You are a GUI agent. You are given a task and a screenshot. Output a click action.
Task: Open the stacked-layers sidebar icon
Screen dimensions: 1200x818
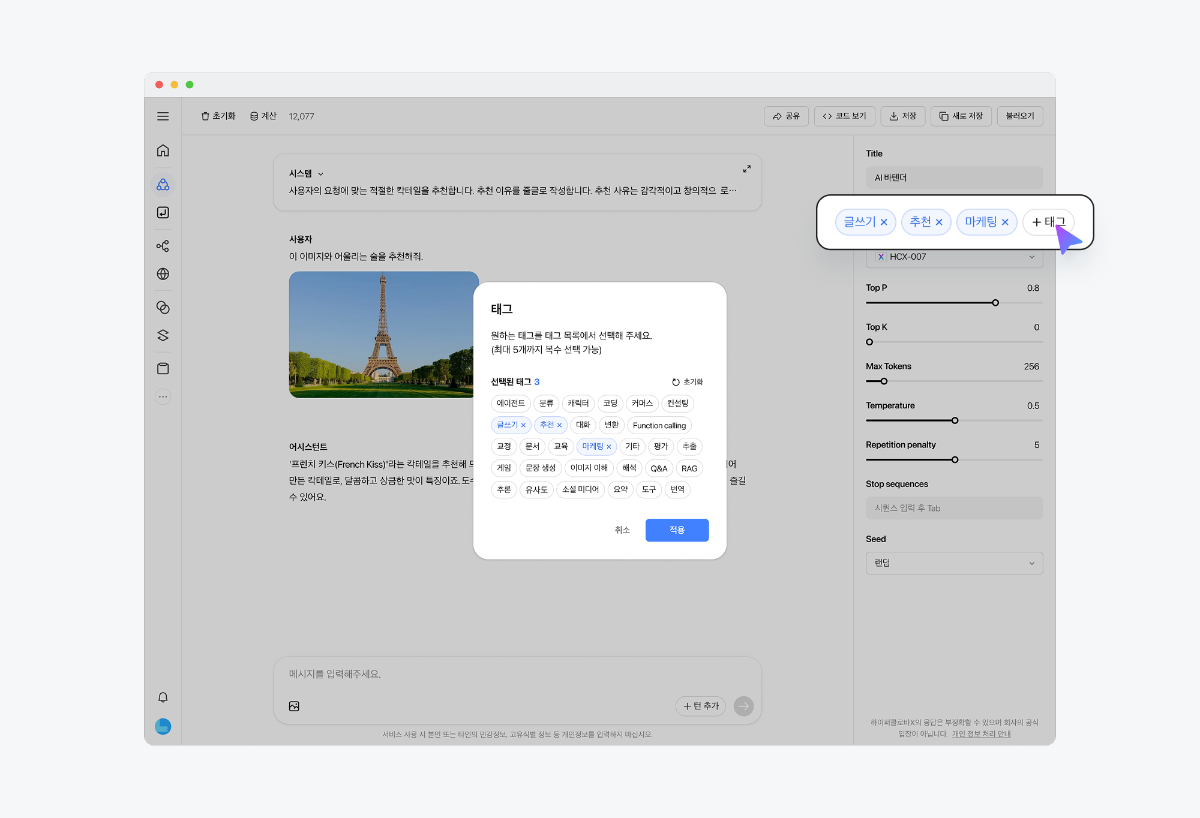click(163, 335)
